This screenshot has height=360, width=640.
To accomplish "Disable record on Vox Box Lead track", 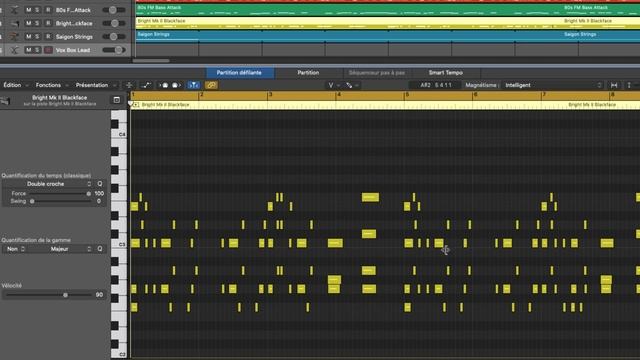I will point(48,50).
